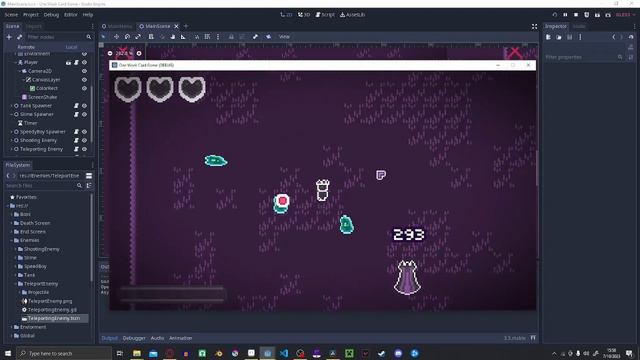Toggle visibility of CanvasLayer node

[84, 80]
